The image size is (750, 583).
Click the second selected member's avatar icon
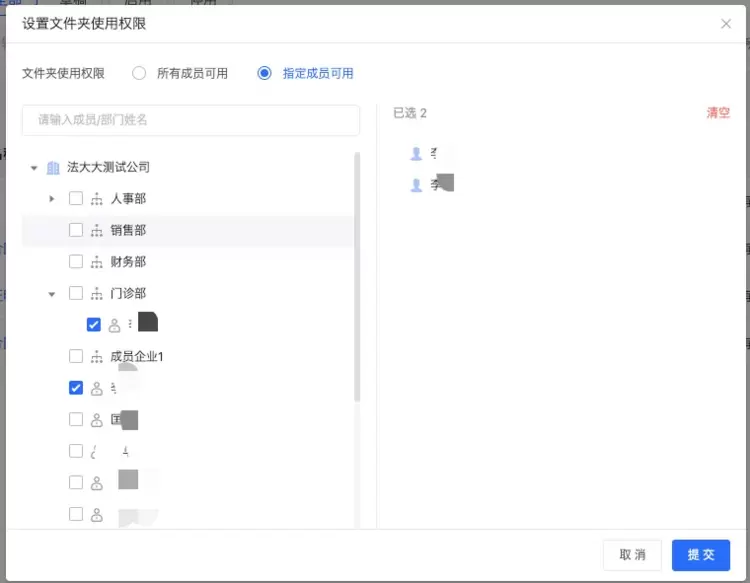coord(416,185)
